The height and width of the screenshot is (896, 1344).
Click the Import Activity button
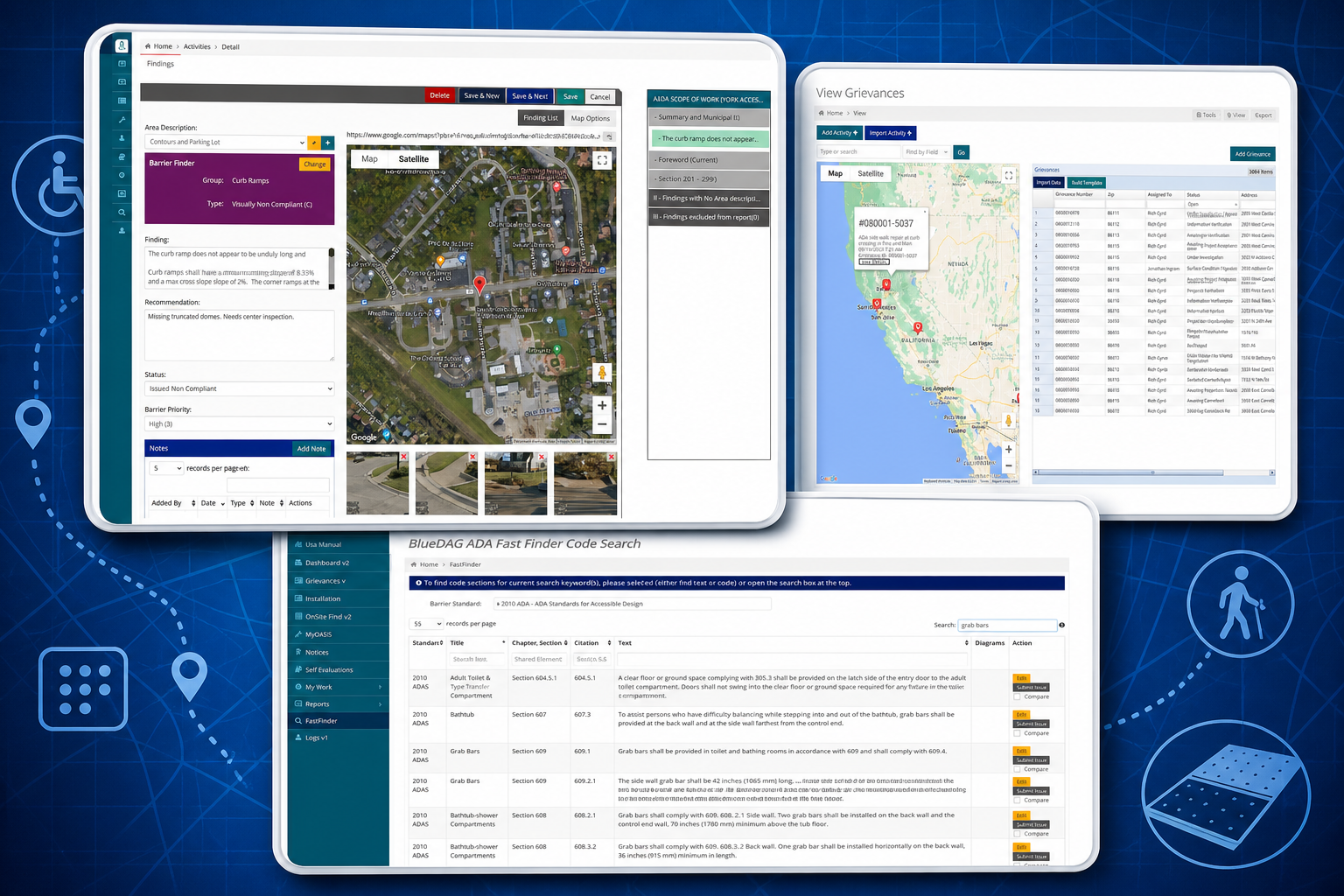pos(891,133)
